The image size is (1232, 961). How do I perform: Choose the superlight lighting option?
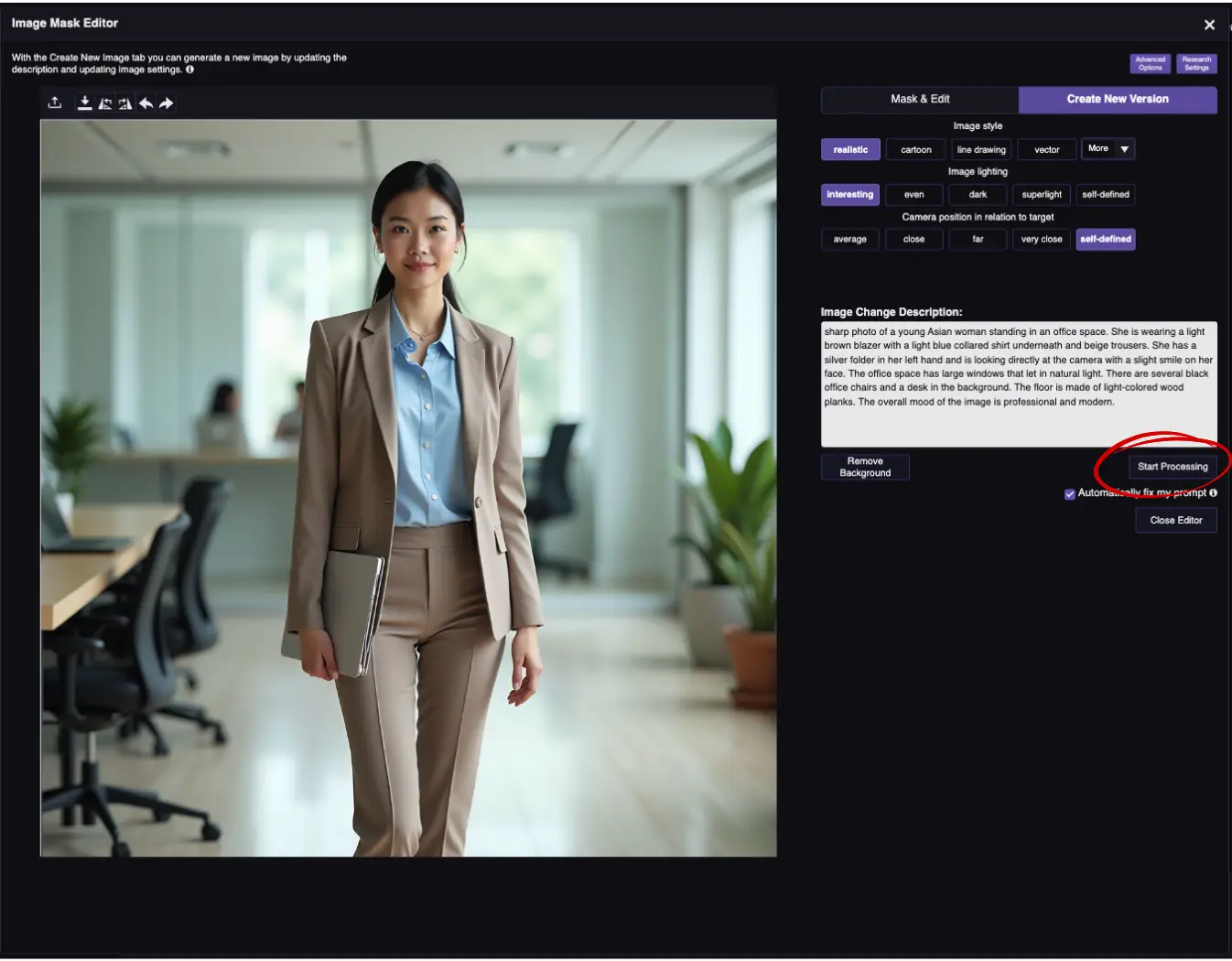coord(1042,194)
